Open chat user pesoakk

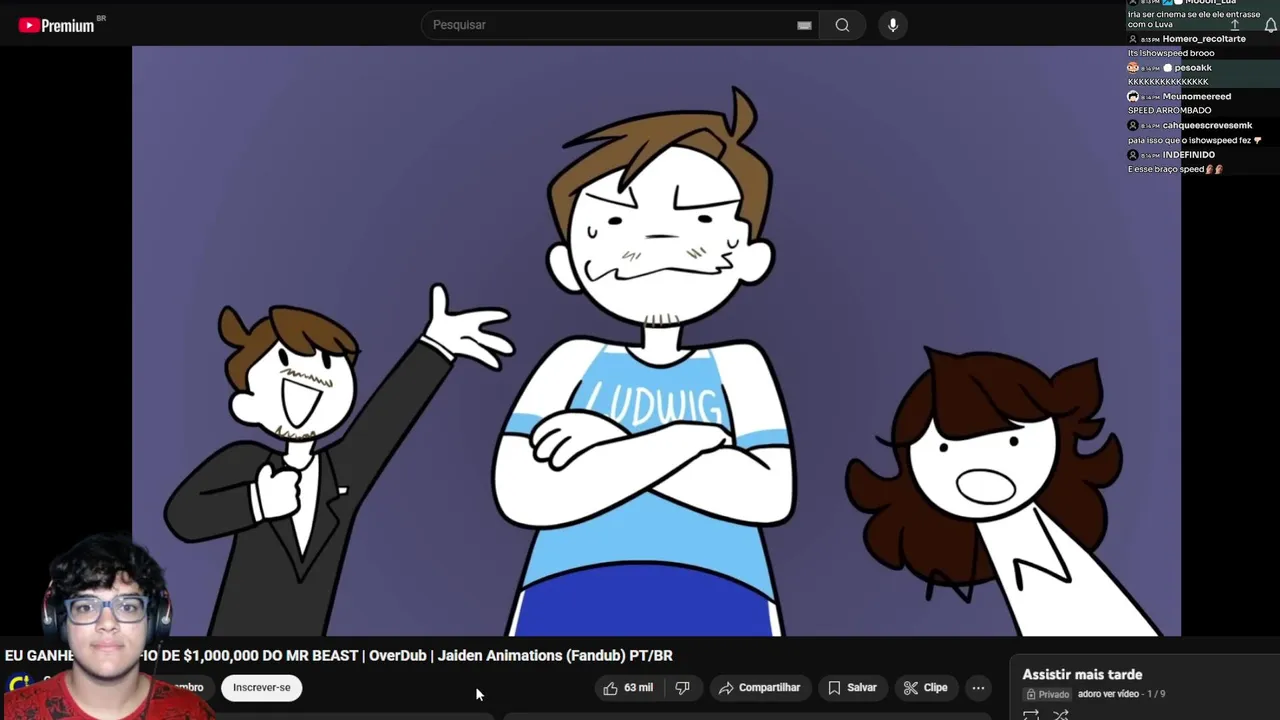[x=1193, y=68]
